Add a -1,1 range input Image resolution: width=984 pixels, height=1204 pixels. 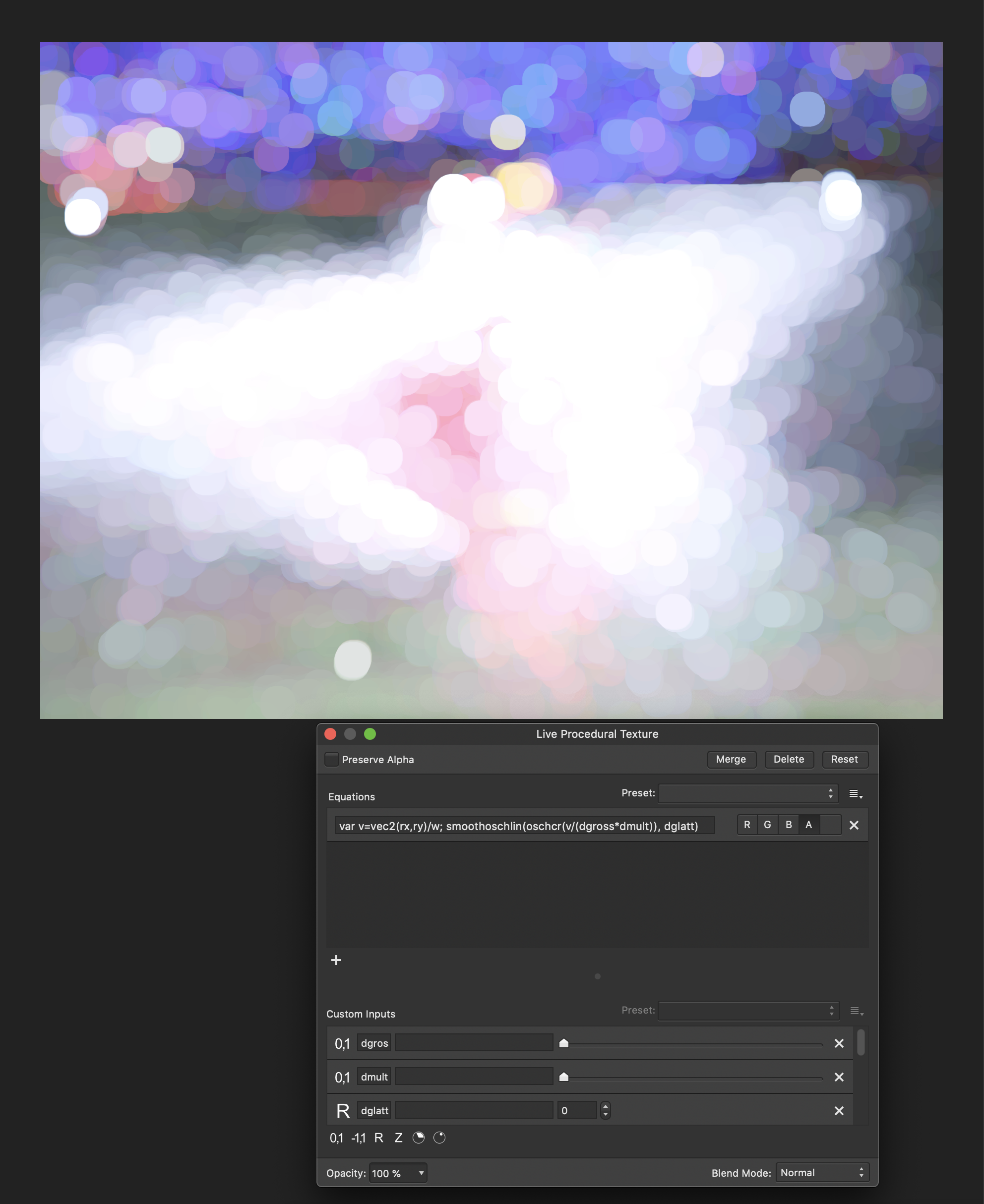(x=358, y=1138)
